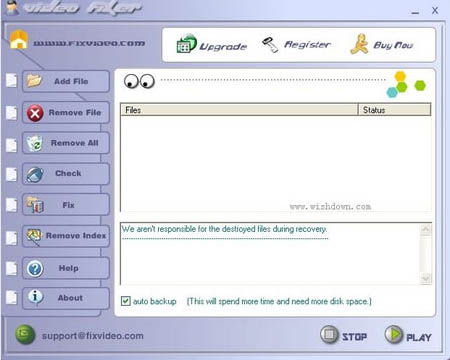Viewport: 450px width, 360px height.
Task: Click the Buy Now button
Action: tap(382, 44)
